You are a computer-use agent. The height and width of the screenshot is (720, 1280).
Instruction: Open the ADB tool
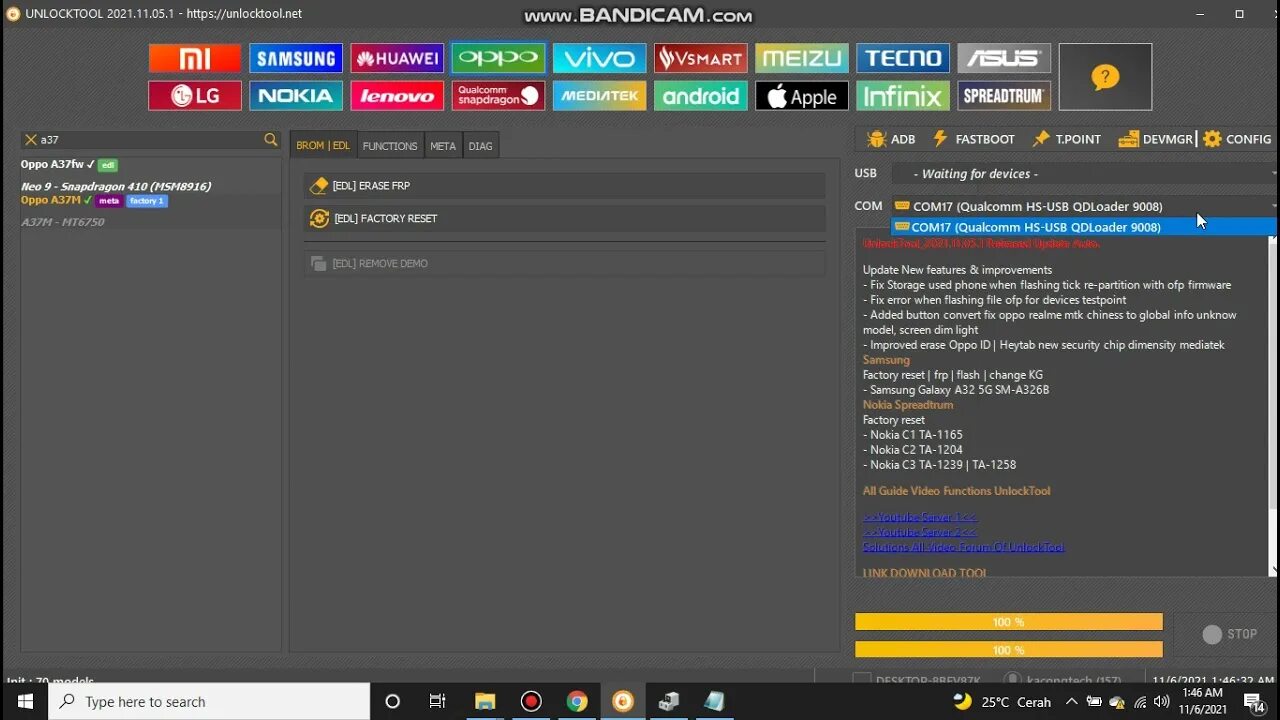tap(890, 139)
